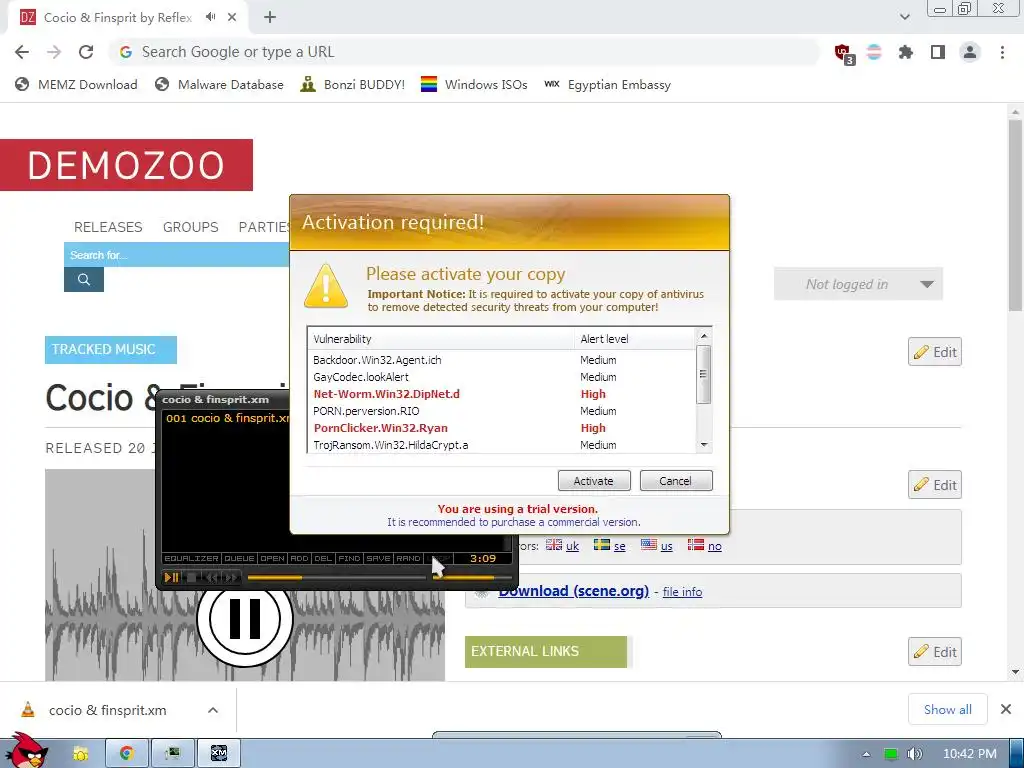The height and width of the screenshot is (768, 1024).
Task: Click Edit beside EXTERNAL LINKS
Action: point(935,652)
